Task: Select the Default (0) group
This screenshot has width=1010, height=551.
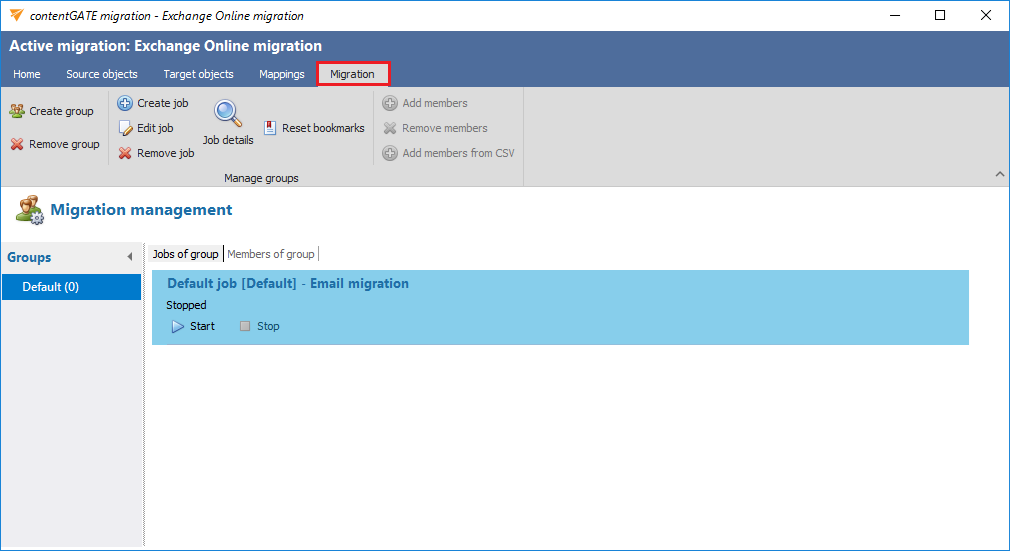Action: pyautogui.click(x=71, y=287)
